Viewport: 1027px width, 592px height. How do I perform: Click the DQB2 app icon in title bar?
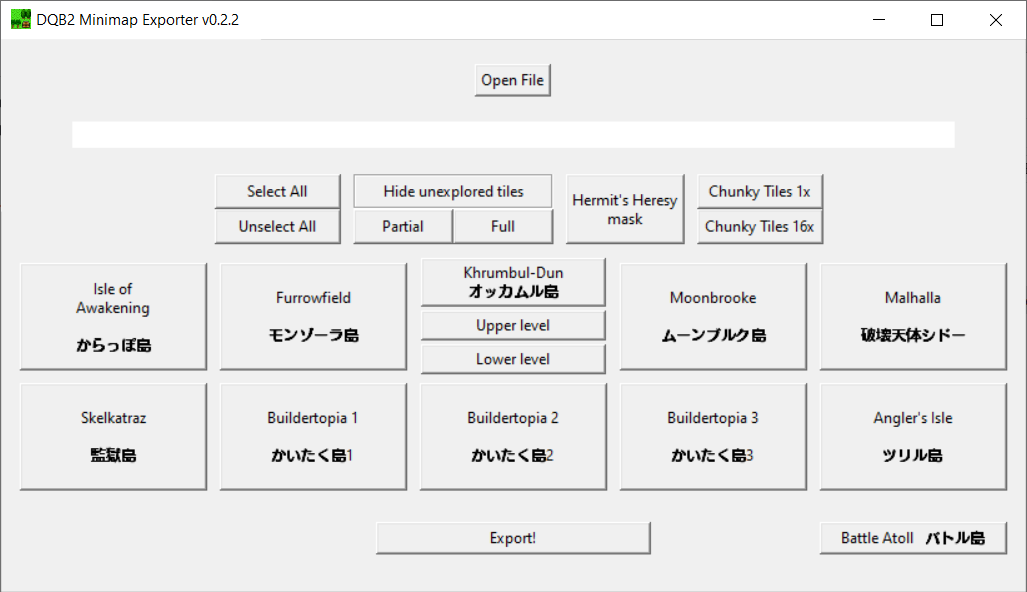click(x=21, y=20)
